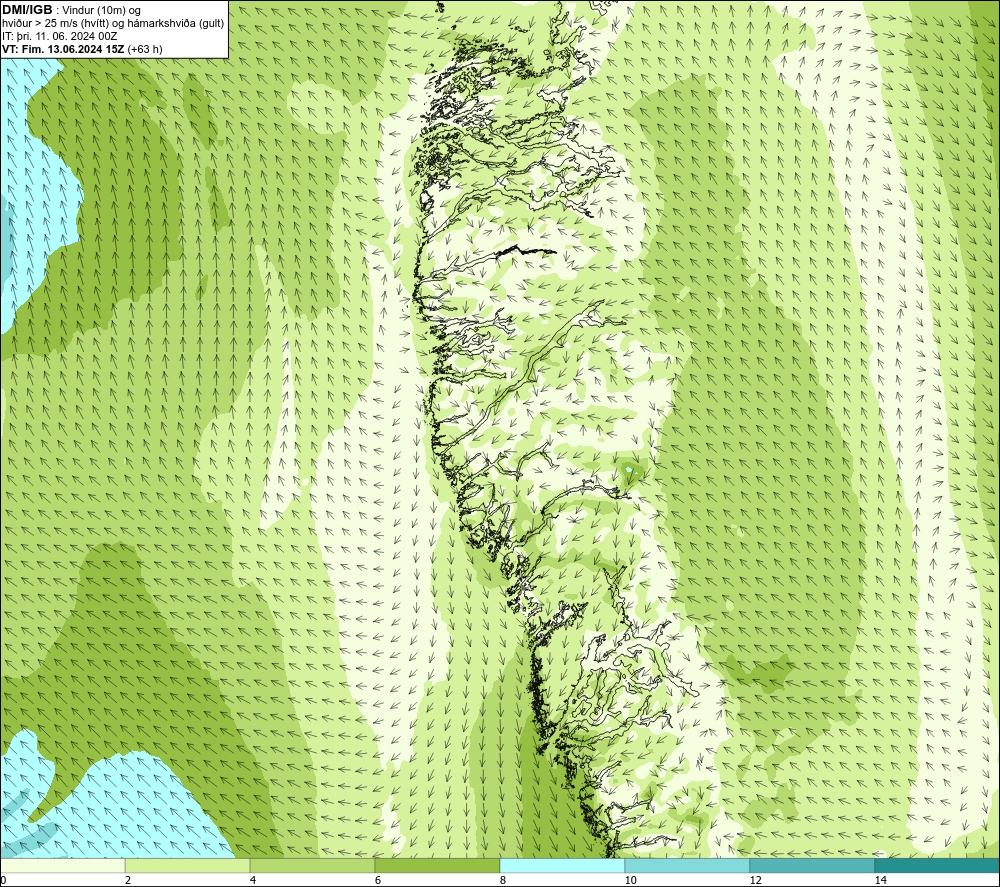Click the legend label 10
The width and height of the screenshot is (1000, 887).
tap(630, 880)
